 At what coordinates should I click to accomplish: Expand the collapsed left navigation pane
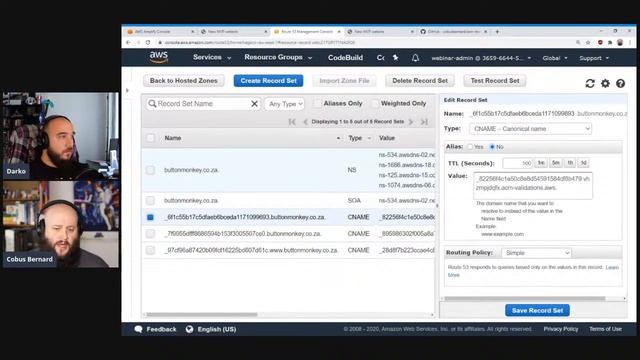tap(127, 90)
